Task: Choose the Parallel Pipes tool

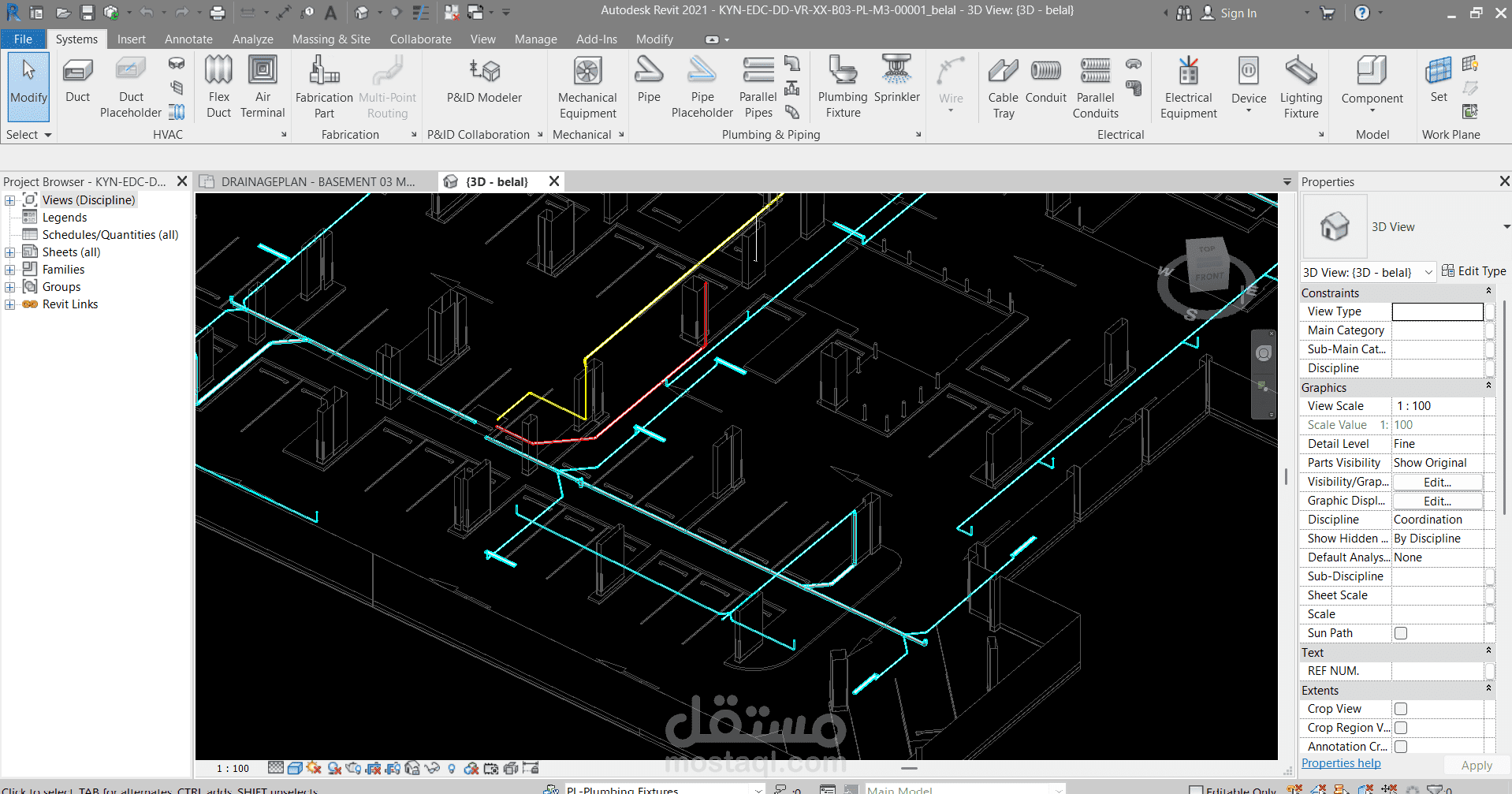Action: (758, 87)
